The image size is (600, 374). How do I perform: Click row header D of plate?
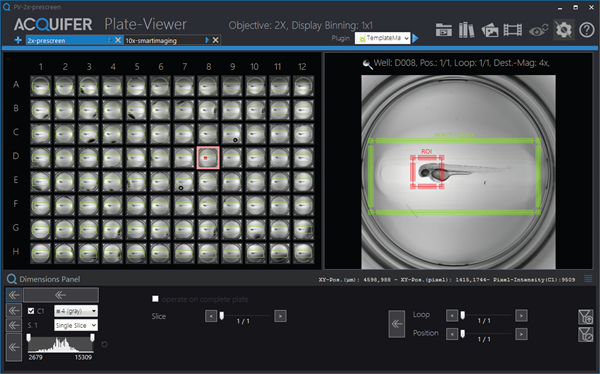tap(16, 156)
